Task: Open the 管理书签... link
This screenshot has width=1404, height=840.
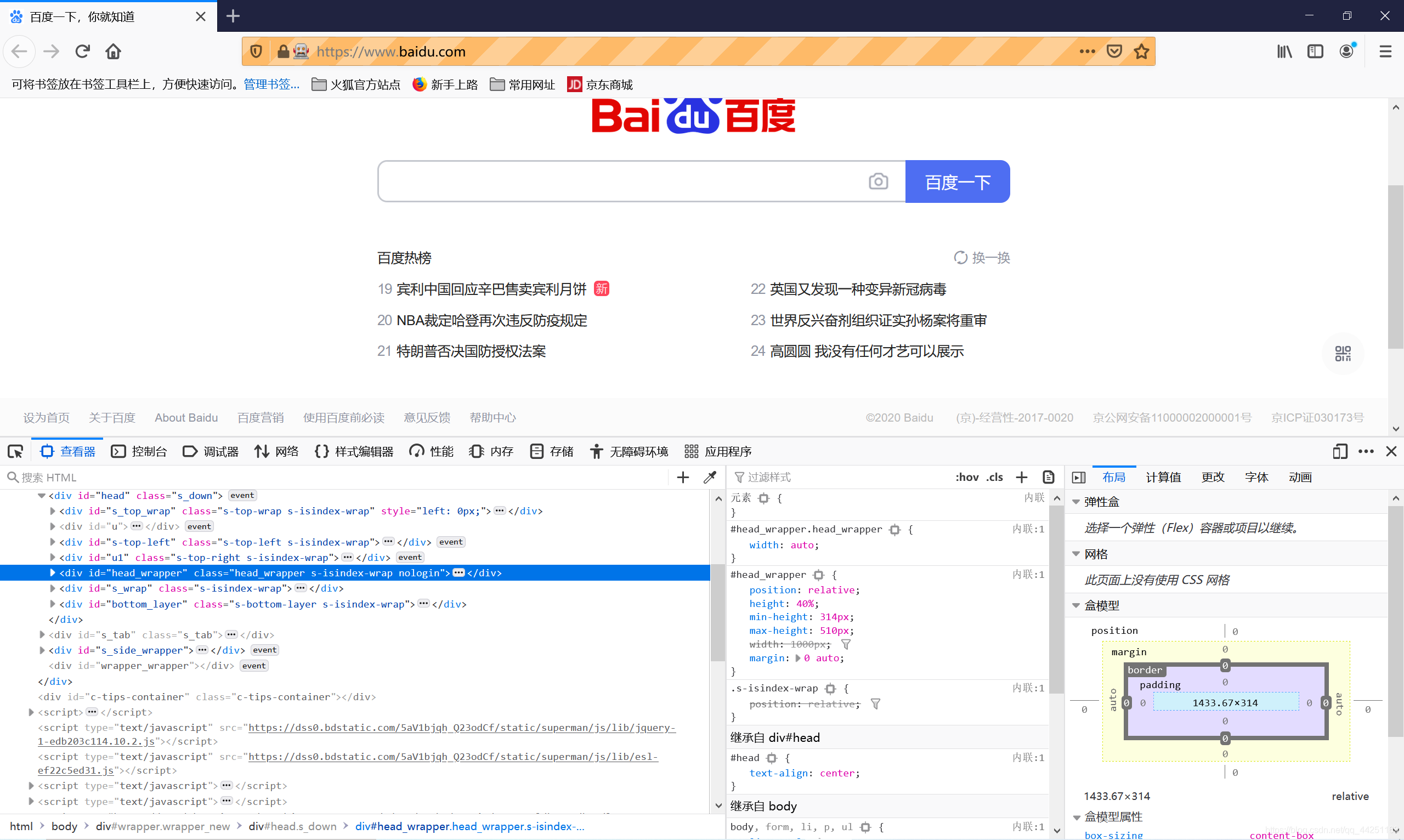Action: click(x=271, y=84)
